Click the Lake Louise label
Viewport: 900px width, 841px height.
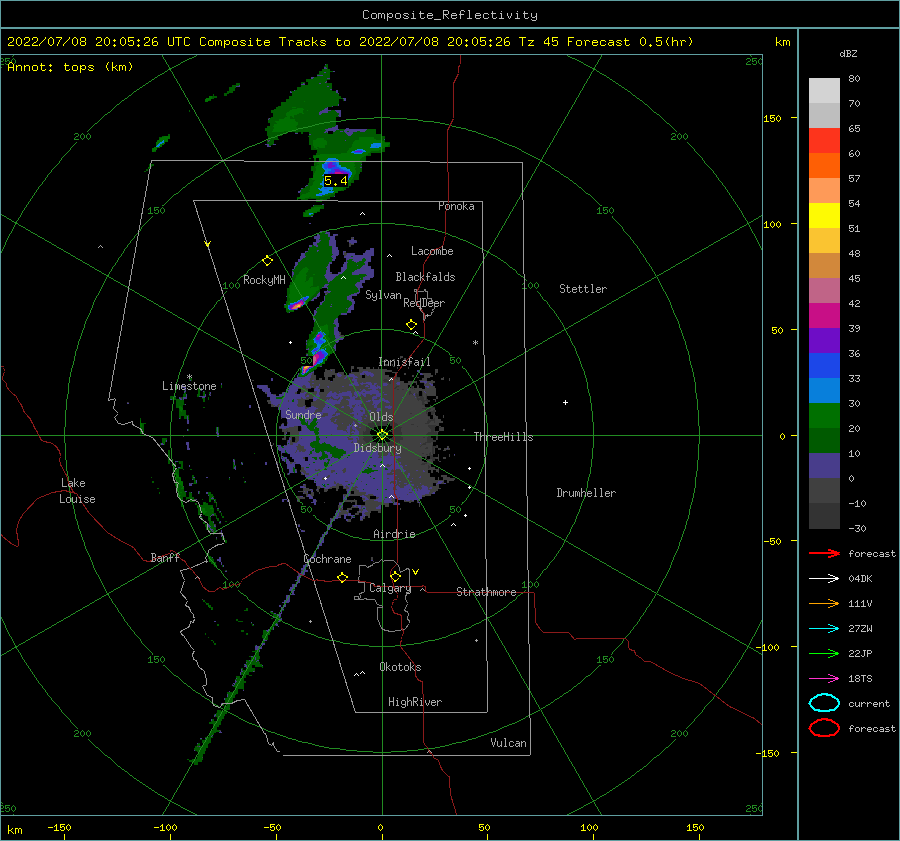pos(77,491)
